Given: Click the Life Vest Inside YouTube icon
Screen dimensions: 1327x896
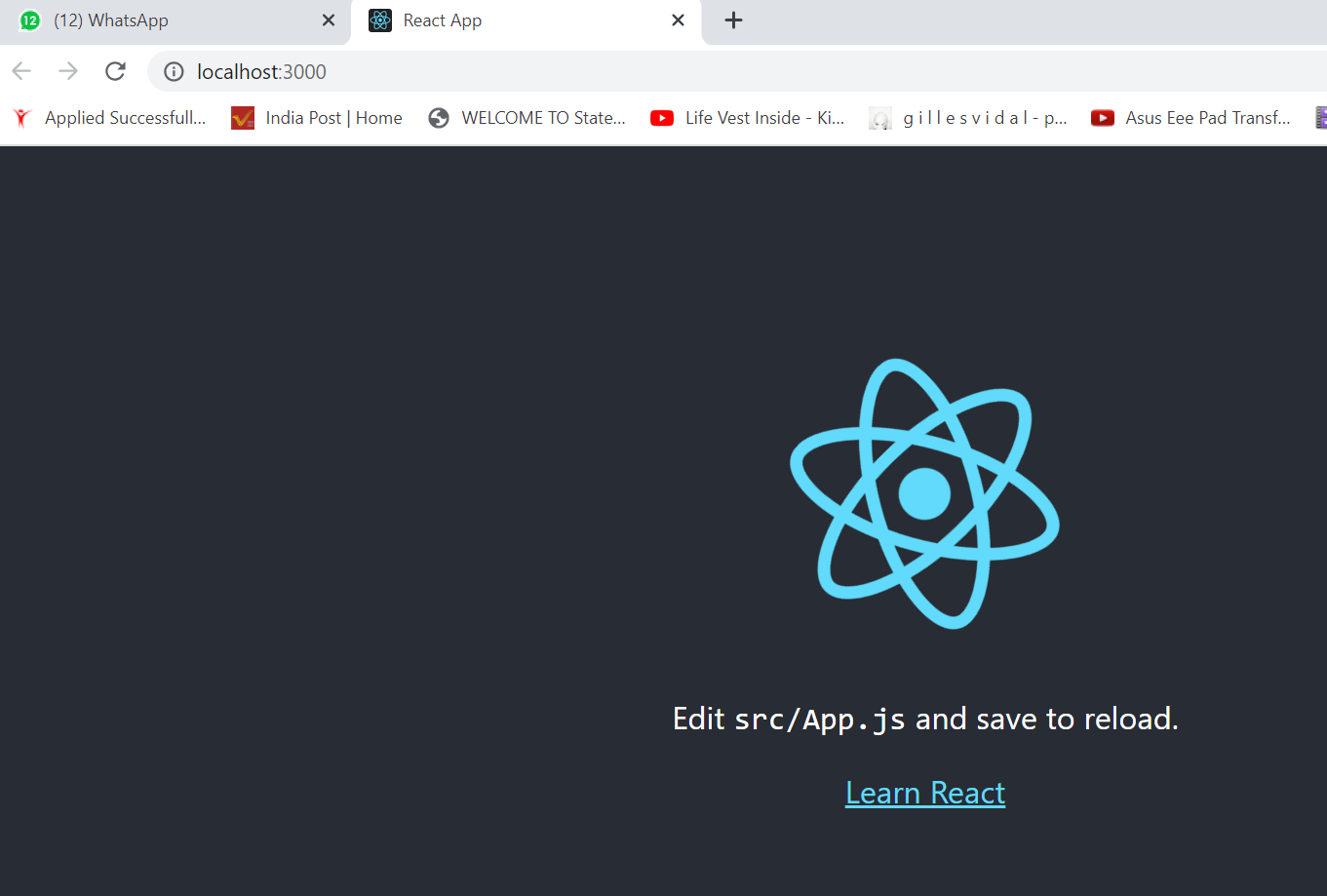Looking at the screenshot, I should pyautogui.click(x=662, y=118).
